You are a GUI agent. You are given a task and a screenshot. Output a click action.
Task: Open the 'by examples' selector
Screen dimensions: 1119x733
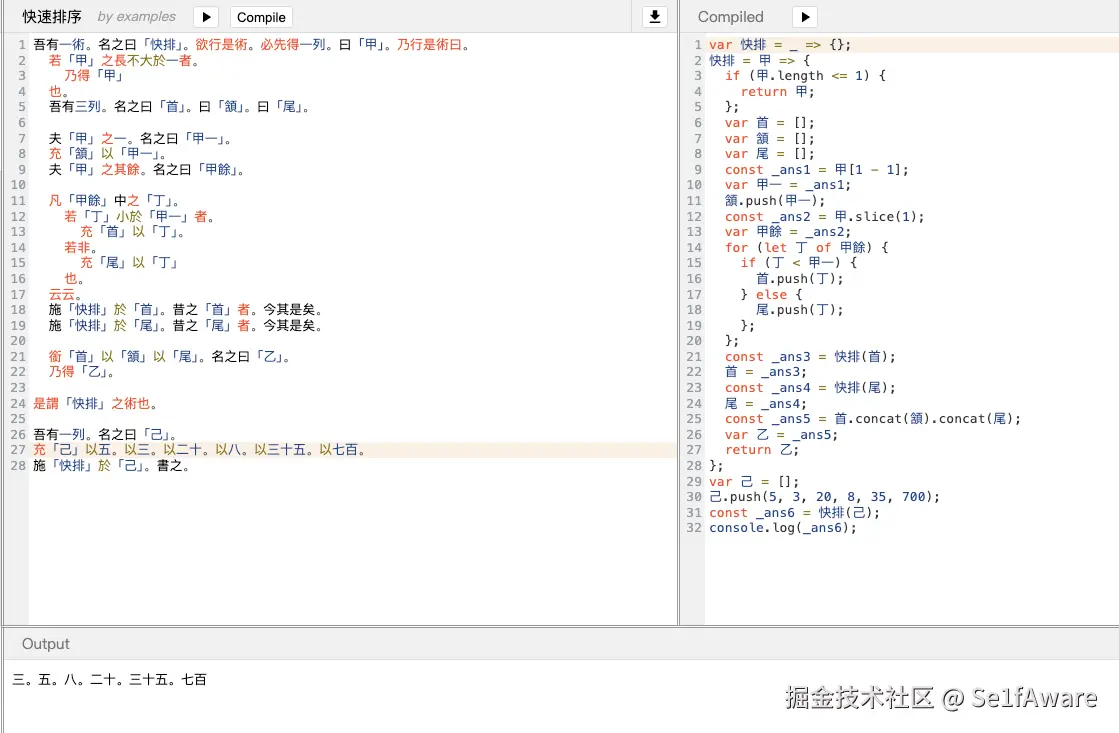coord(136,16)
